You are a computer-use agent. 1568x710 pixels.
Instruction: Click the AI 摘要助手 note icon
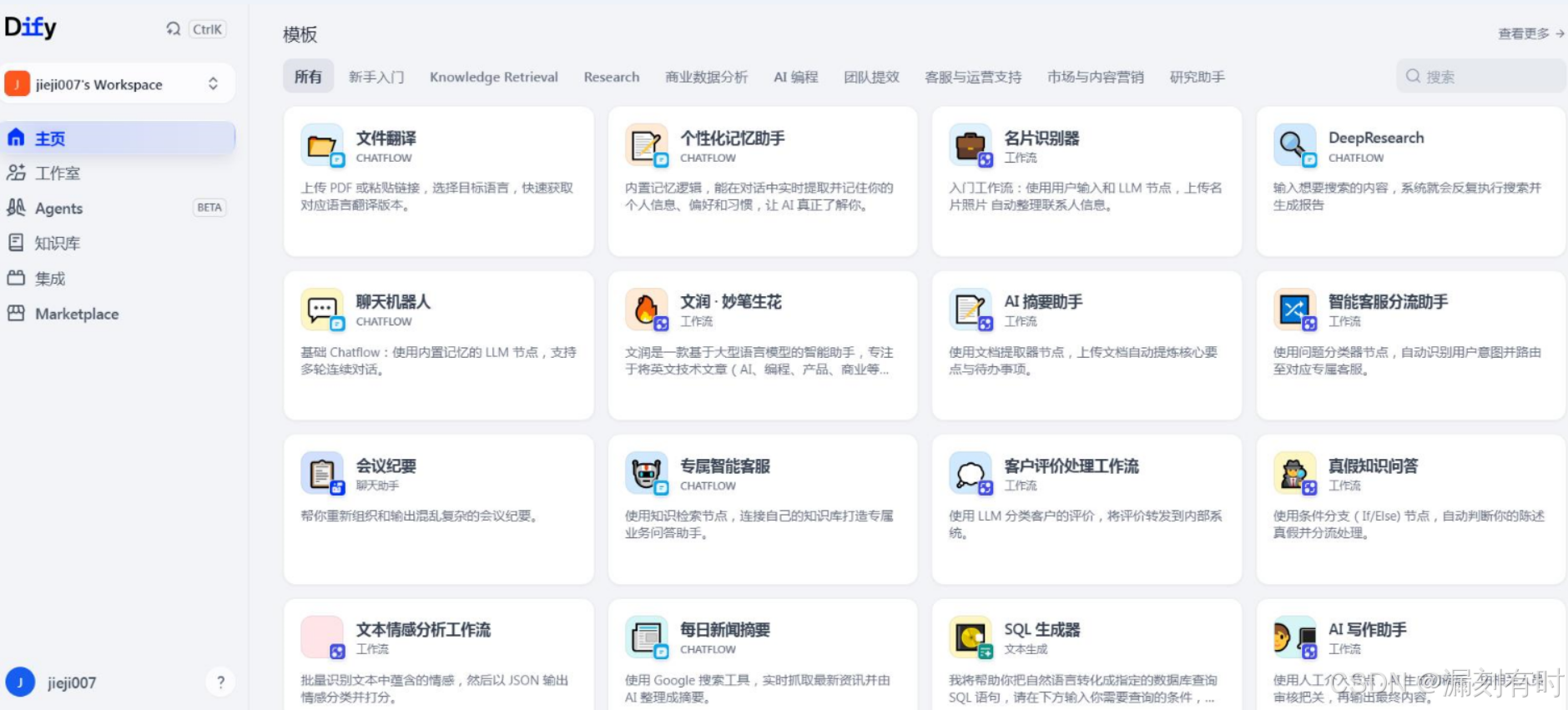tap(971, 310)
